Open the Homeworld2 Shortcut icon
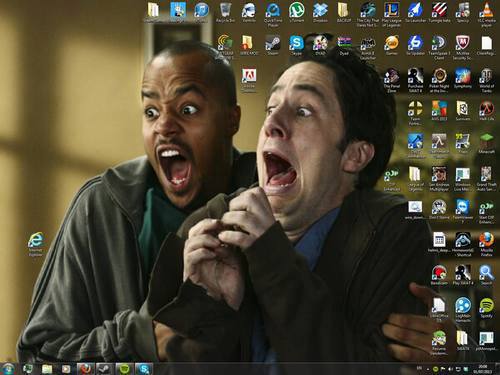The image size is (500, 375). (463, 244)
